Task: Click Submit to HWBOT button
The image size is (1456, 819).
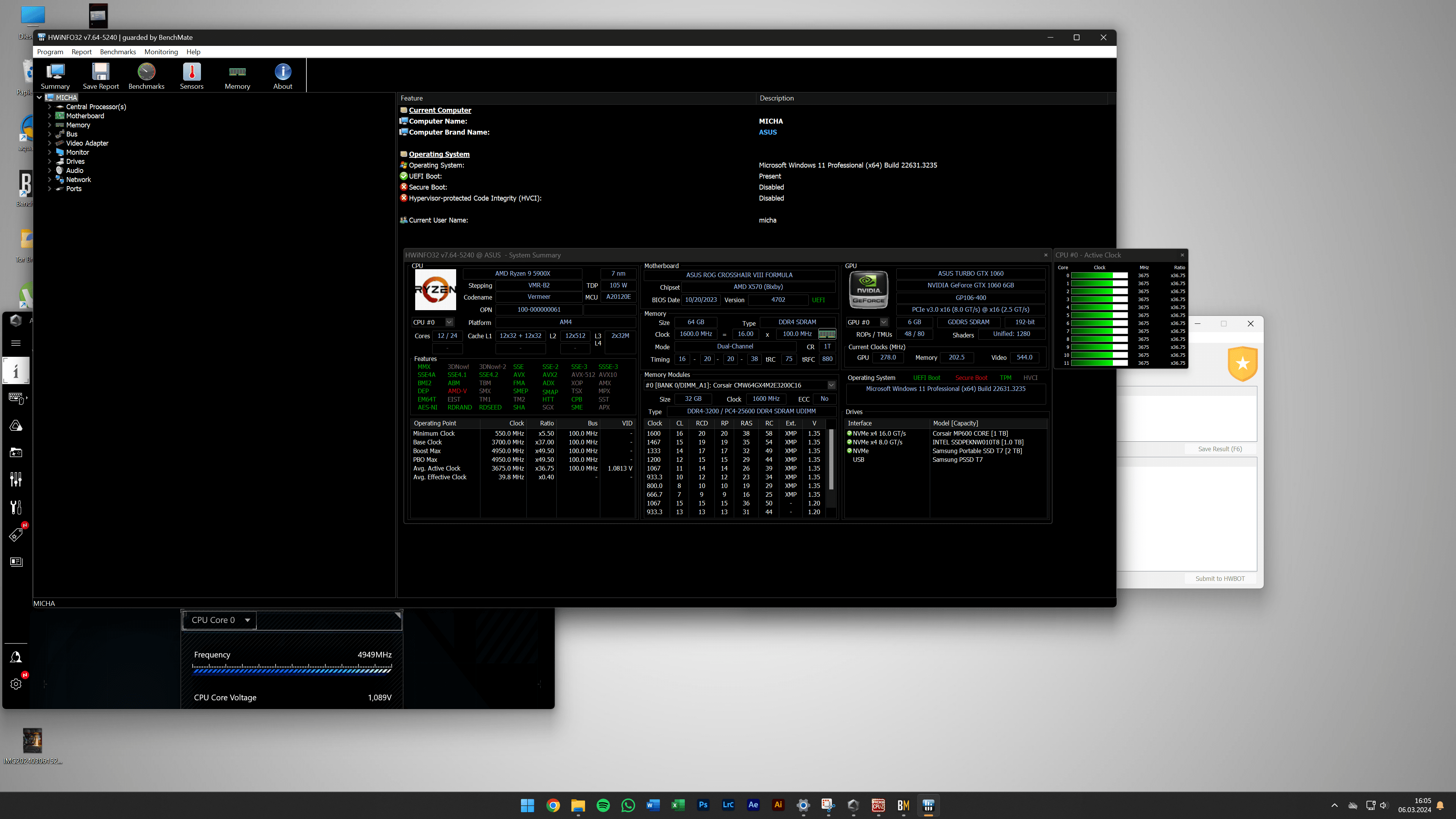Action: coord(1220,578)
